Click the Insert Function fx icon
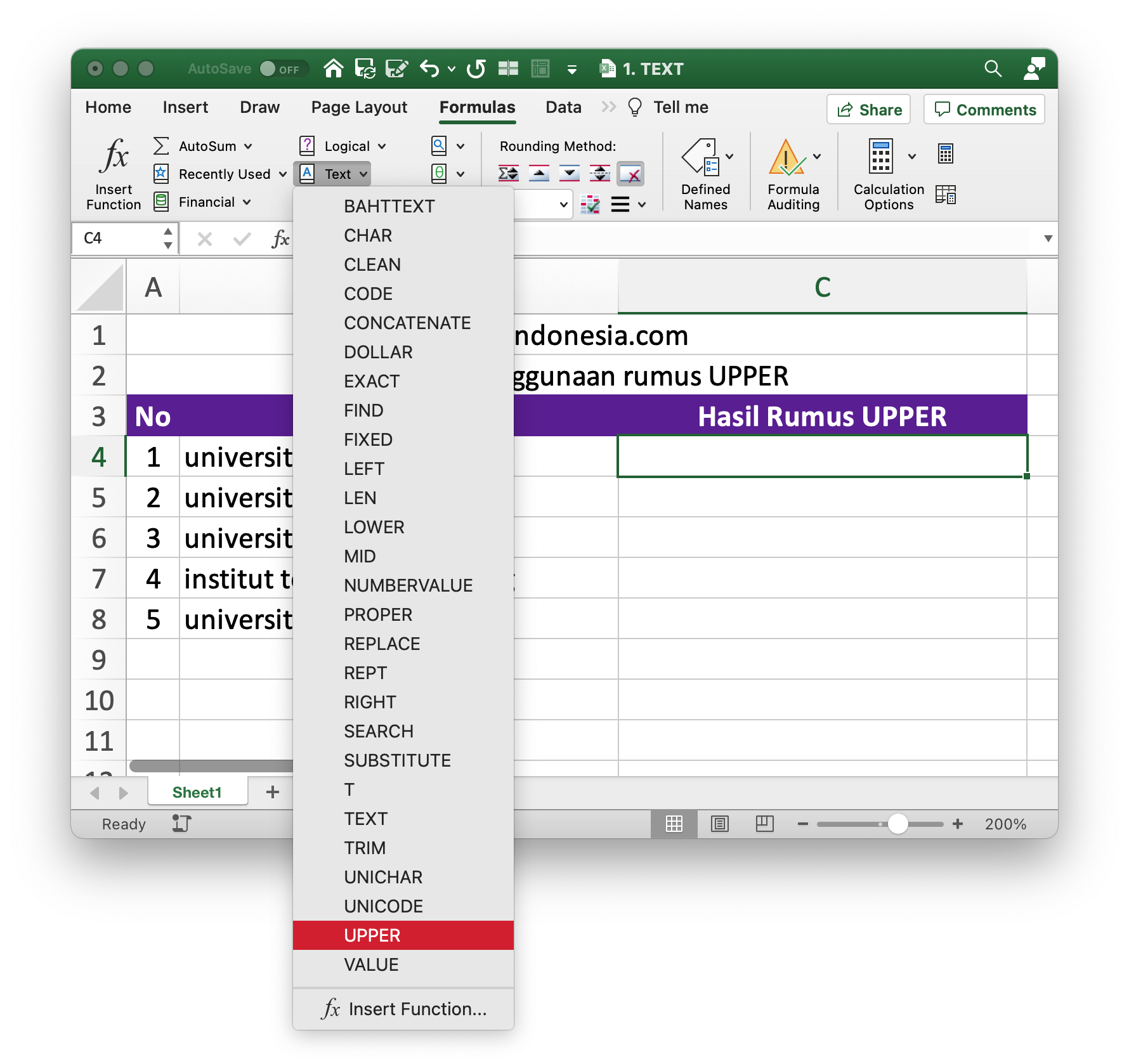This screenshot has height=1064, width=1129. point(114,156)
